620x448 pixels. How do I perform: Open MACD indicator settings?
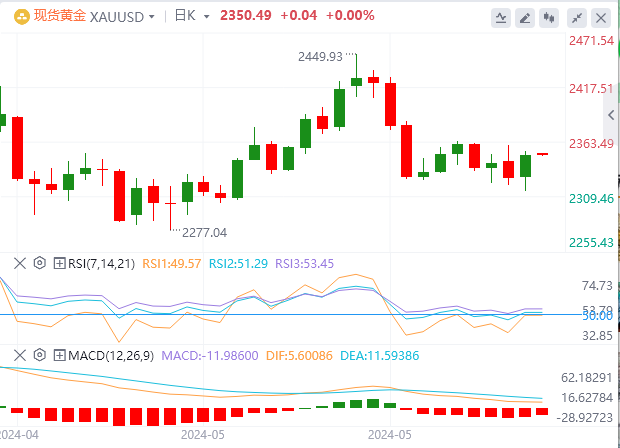click(x=39, y=354)
